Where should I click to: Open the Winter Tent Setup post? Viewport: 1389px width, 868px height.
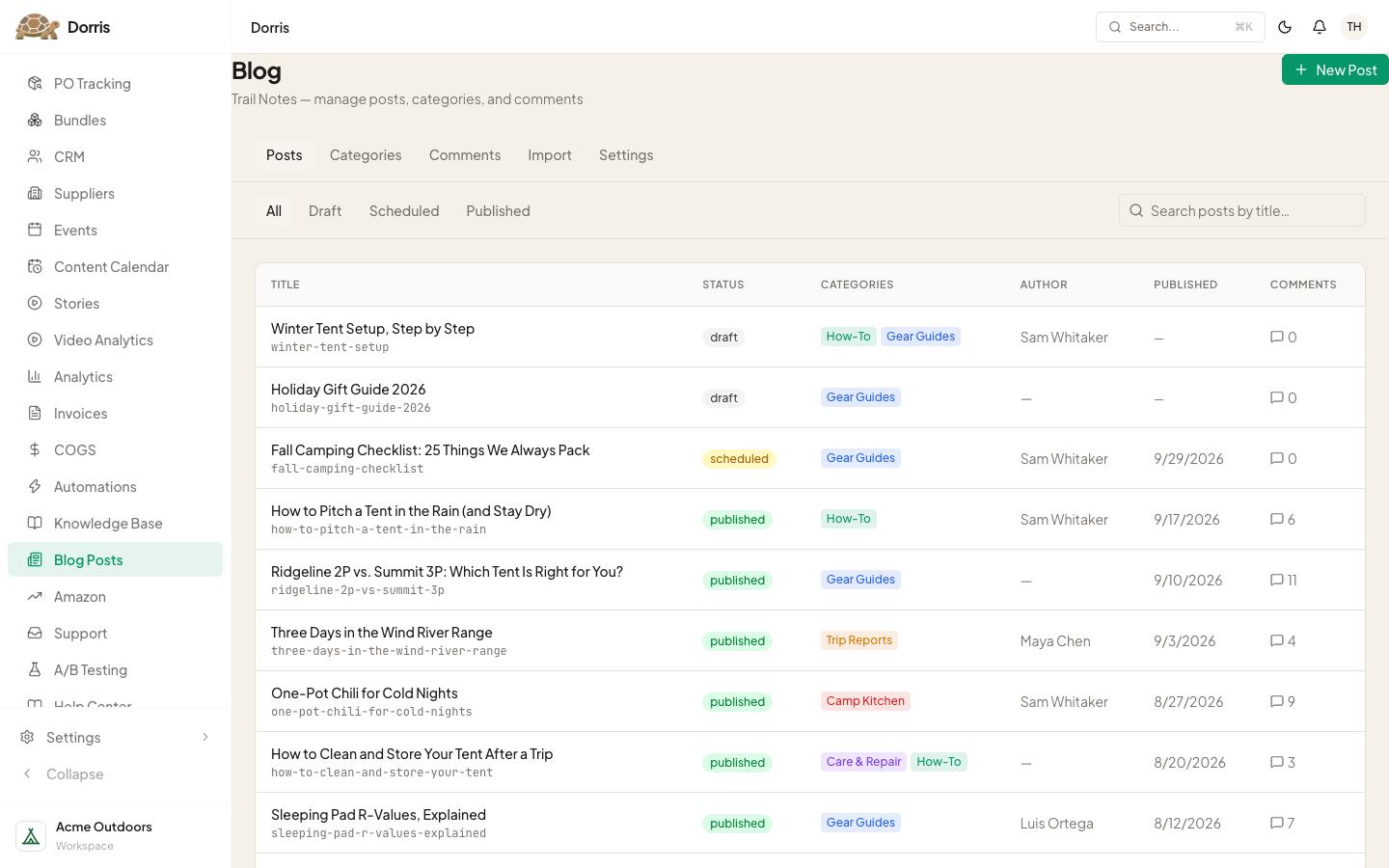[372, 328]
